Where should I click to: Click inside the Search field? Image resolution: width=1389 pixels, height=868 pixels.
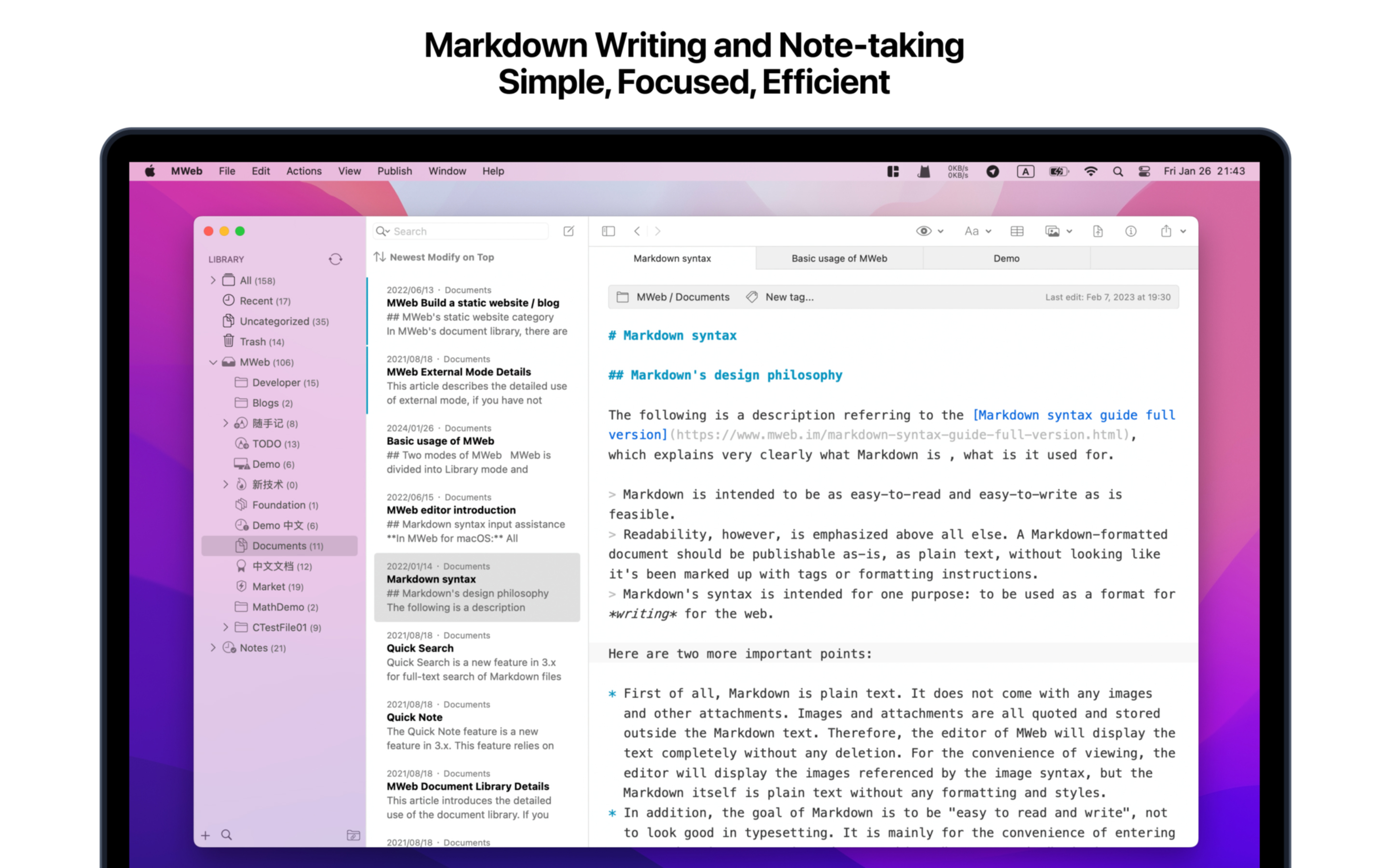[x=459, y=231]
